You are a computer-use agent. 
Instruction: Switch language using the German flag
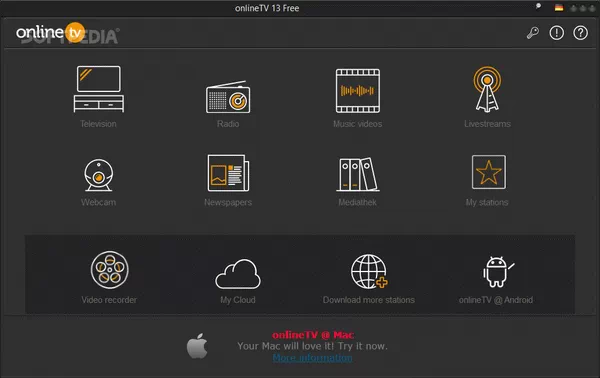tap(559, 8)
